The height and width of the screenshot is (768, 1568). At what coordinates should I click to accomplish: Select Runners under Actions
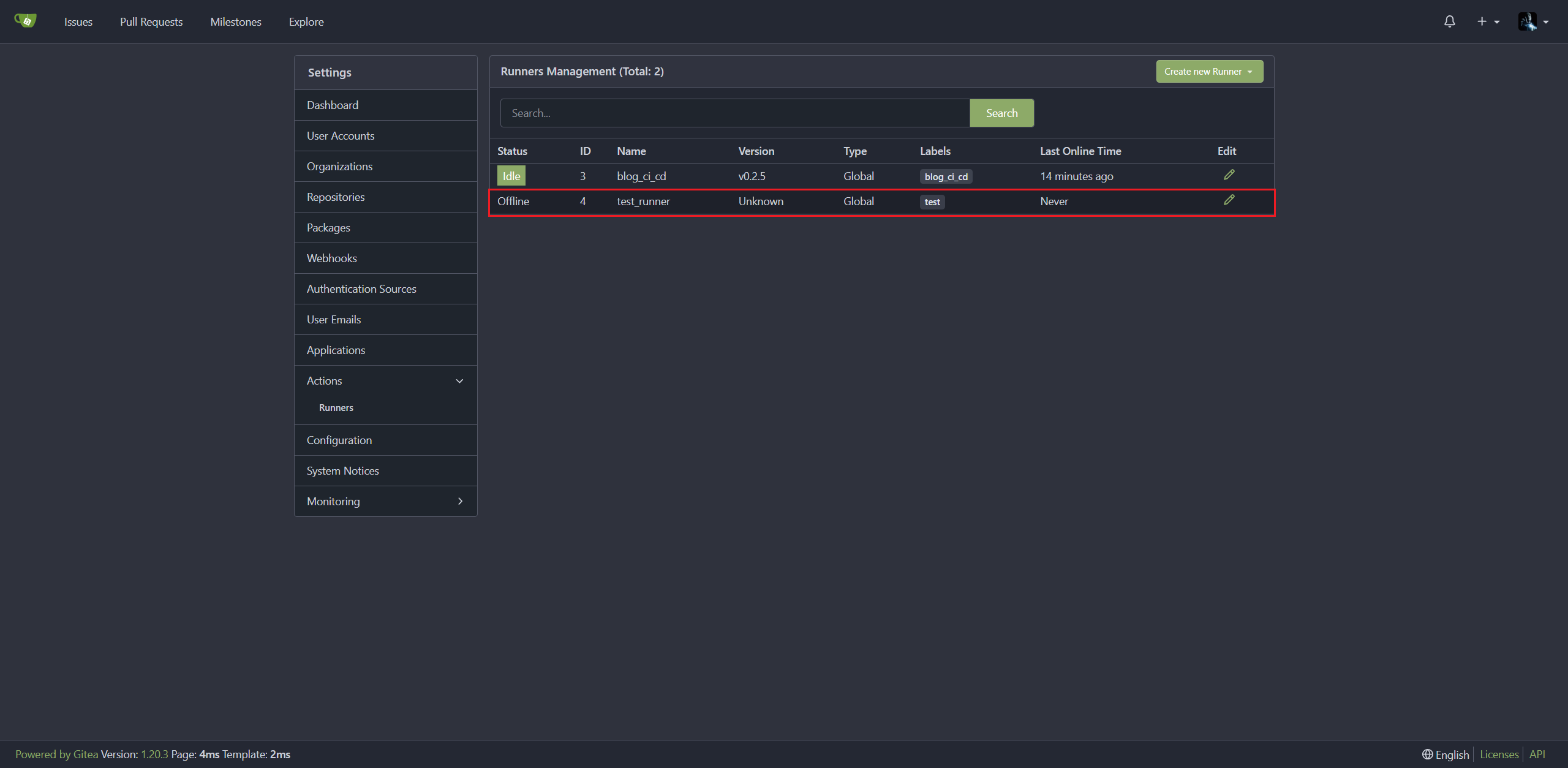(336, 408)
